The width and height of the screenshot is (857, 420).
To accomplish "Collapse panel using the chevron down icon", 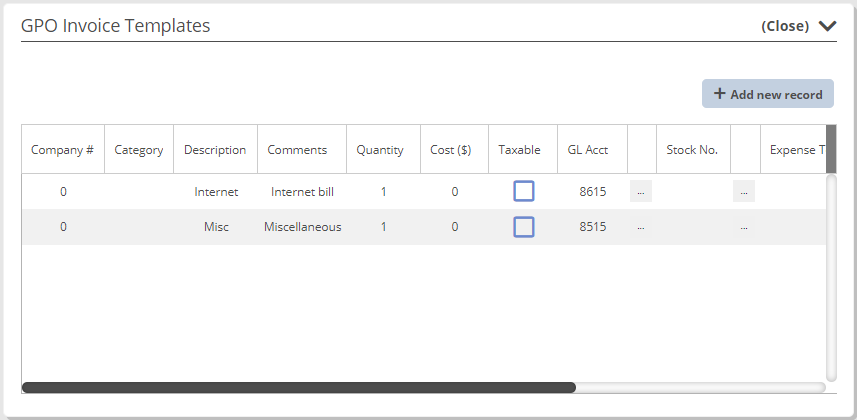I will tap(827, 26).
